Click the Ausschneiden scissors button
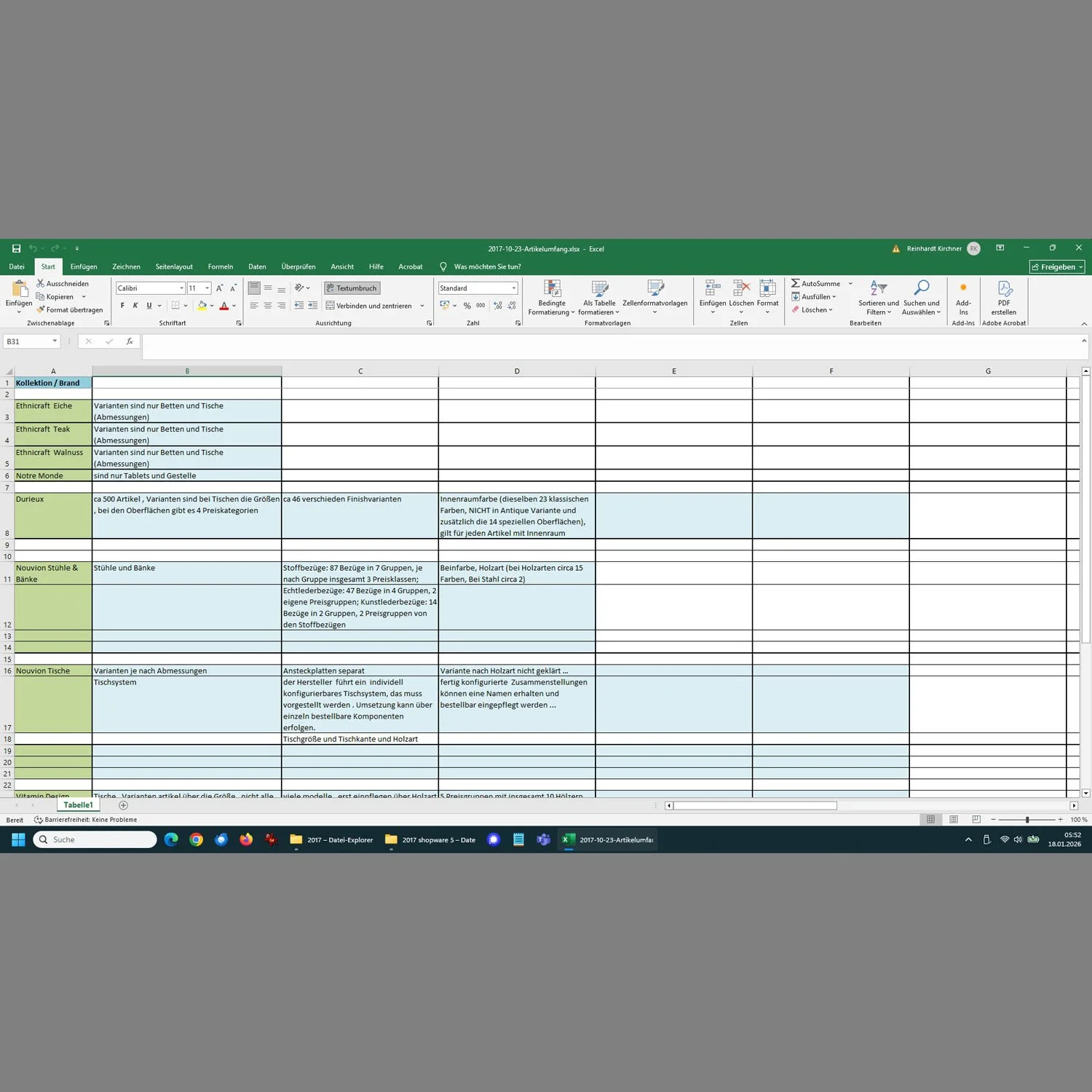 (63, 283)
